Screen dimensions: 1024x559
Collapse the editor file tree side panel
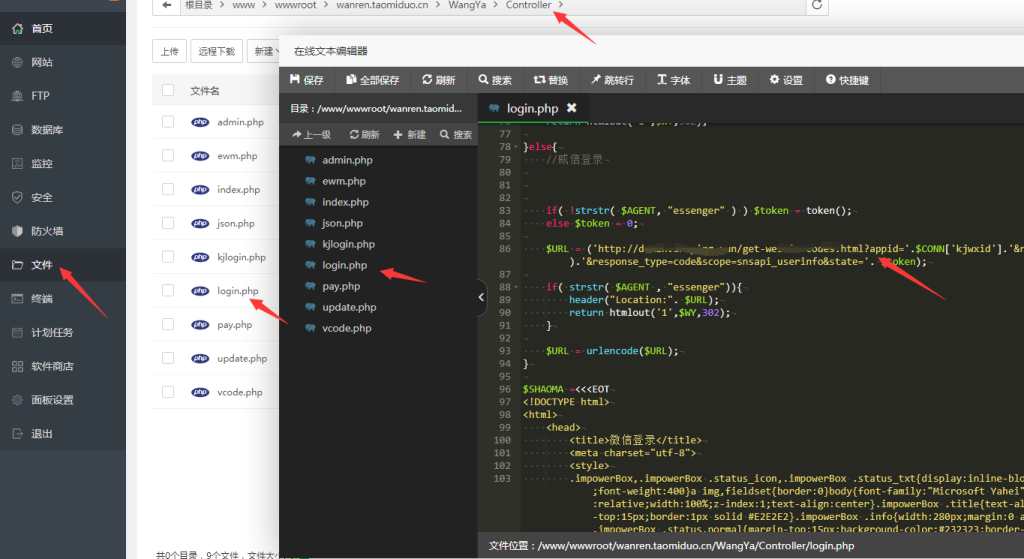tap(481, 296)
